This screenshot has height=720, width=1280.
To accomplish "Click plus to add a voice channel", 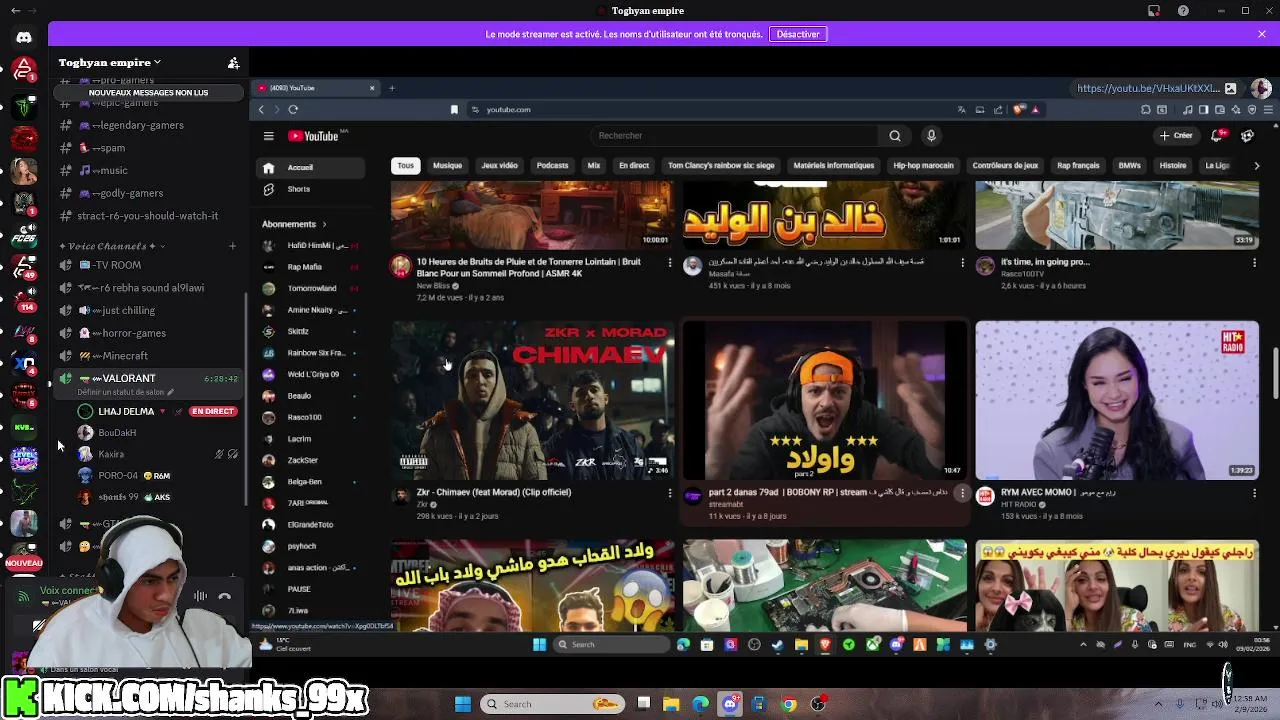I will click(x=232, y=246).
